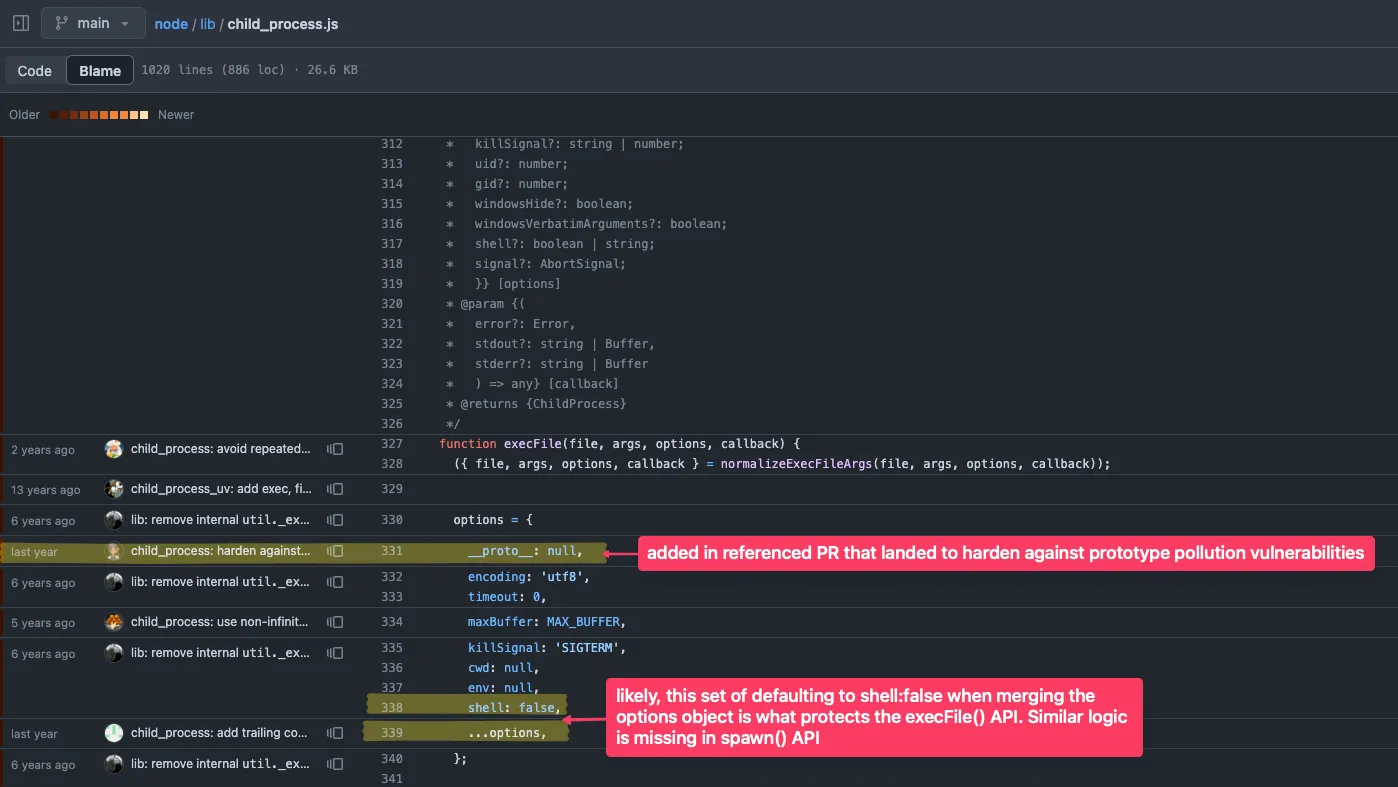Open 'child_process: harden against' commit message
The width and height of the screenshot is (1398, 787).
[220, 551]
